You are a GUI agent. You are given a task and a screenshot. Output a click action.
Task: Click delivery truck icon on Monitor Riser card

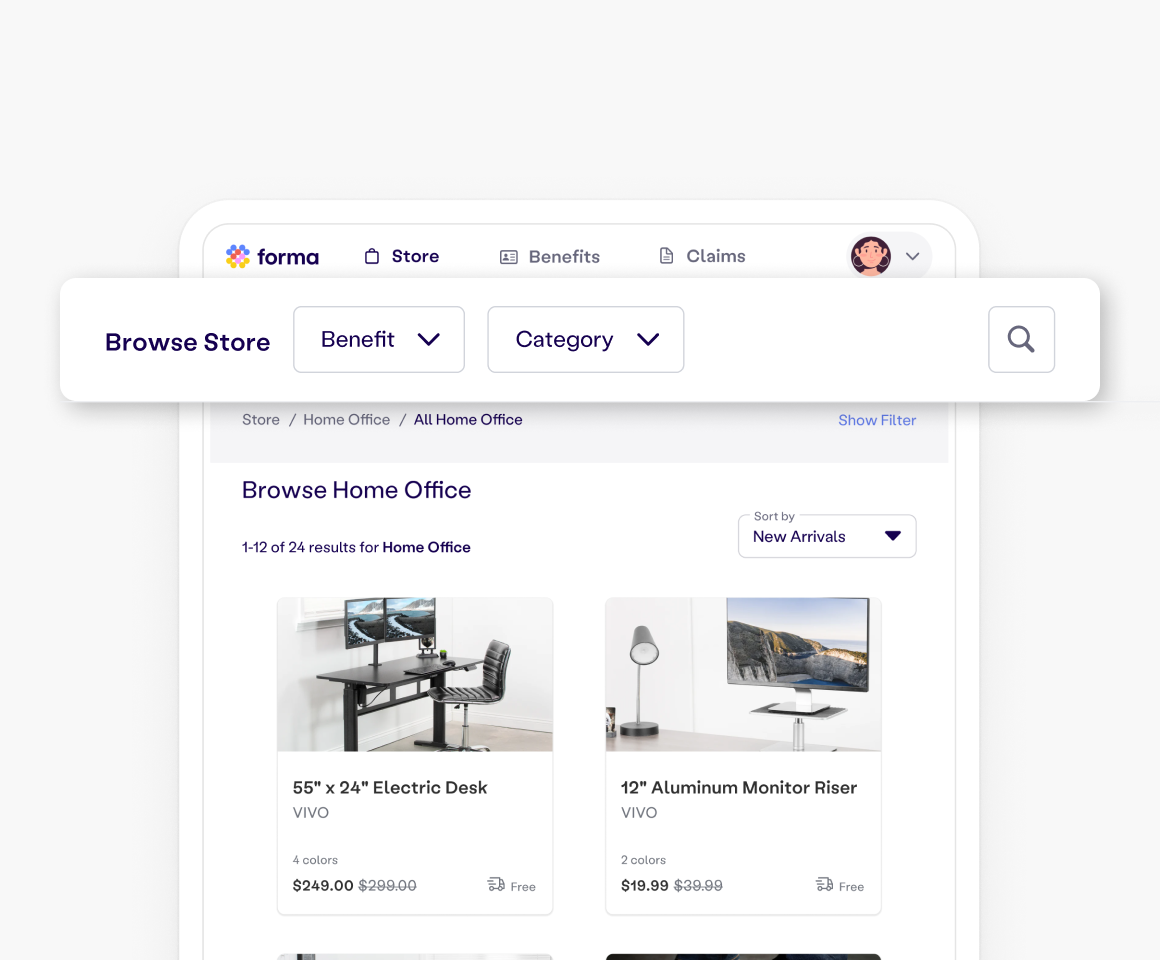pyautogui.click(x=824, y=884)
